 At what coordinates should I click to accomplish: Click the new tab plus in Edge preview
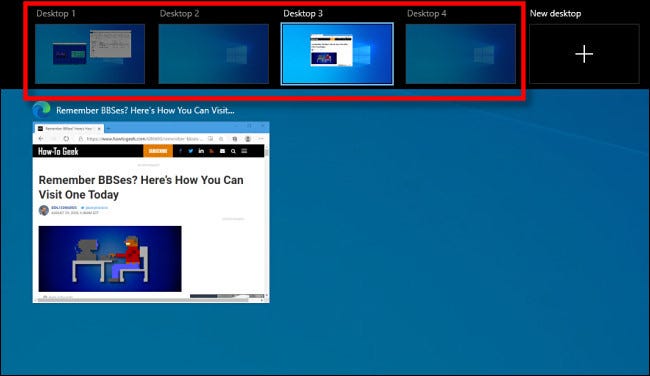coord(108,129)
